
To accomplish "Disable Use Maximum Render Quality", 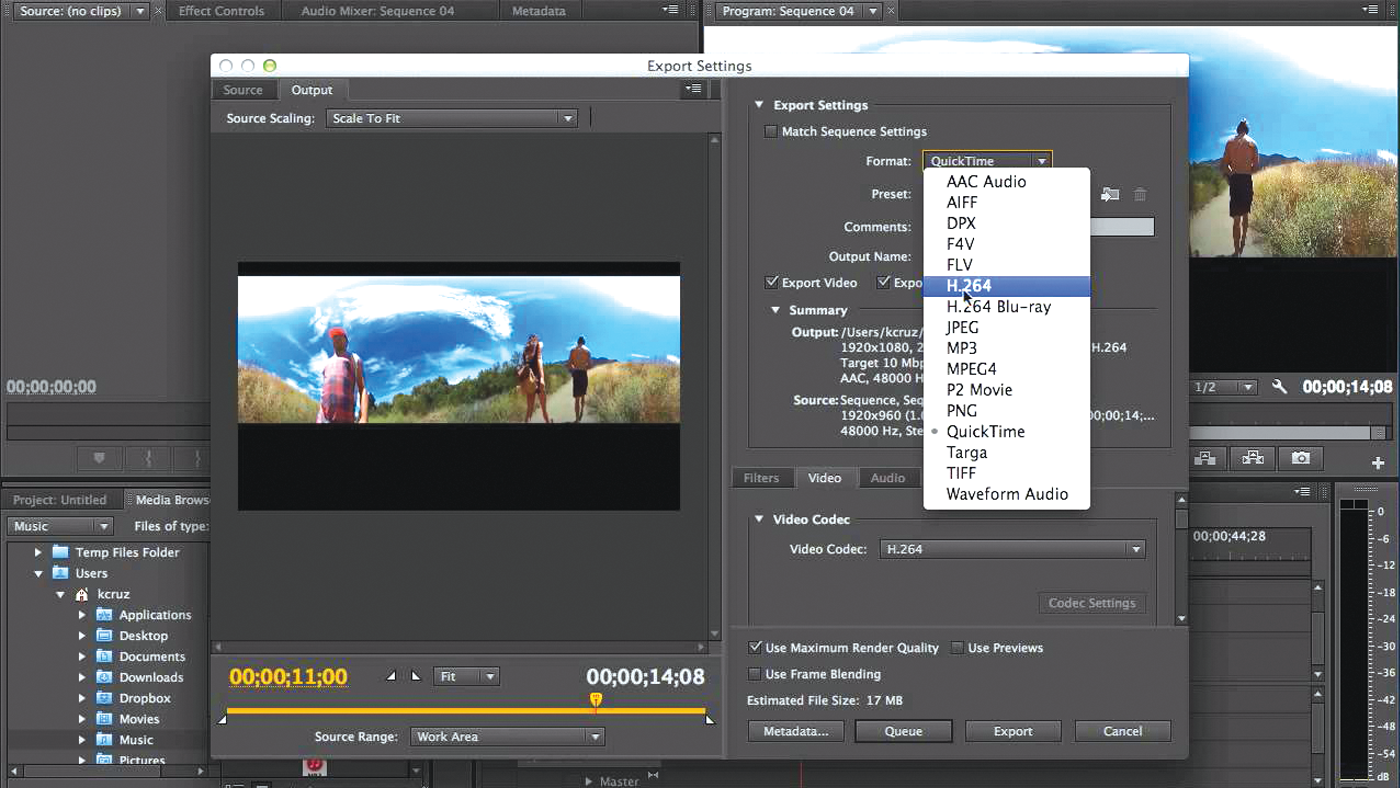I will 756,648.
